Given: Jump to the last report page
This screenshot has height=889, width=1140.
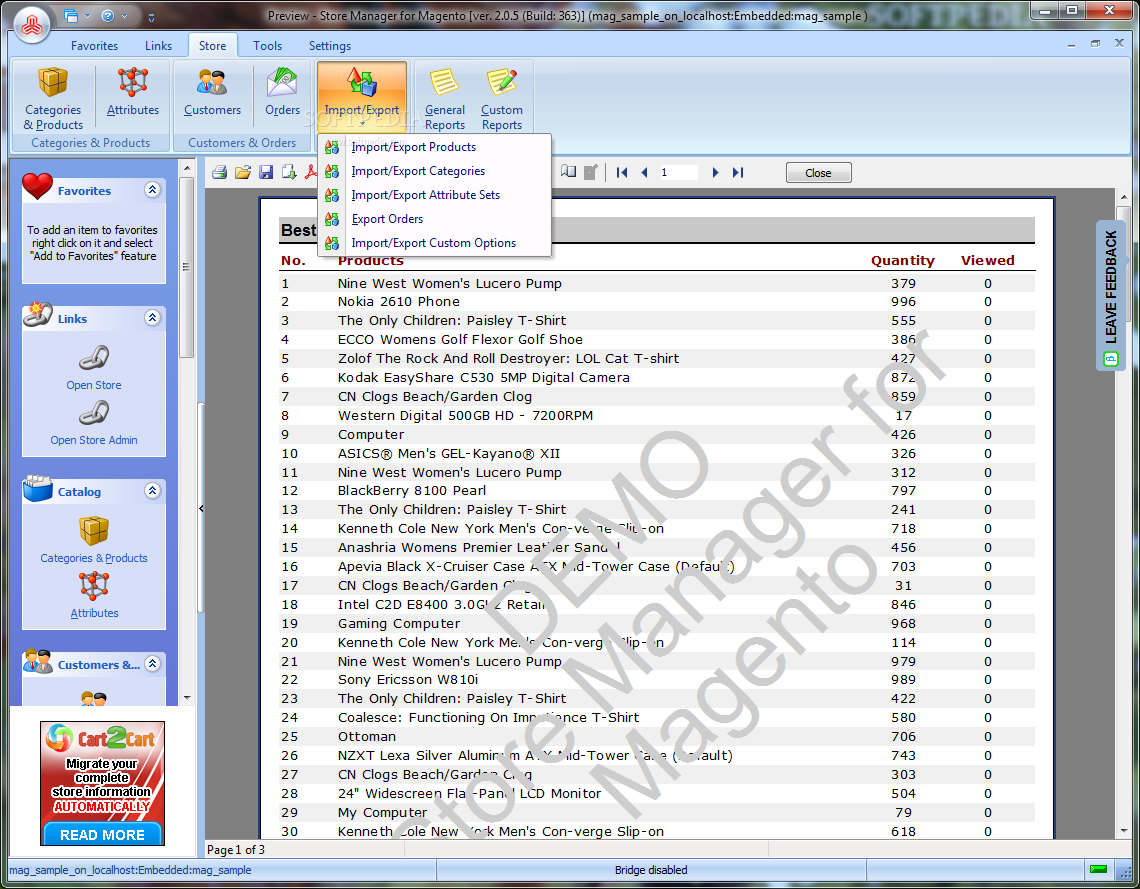Looking at the screenshot, I should (738, 172).
